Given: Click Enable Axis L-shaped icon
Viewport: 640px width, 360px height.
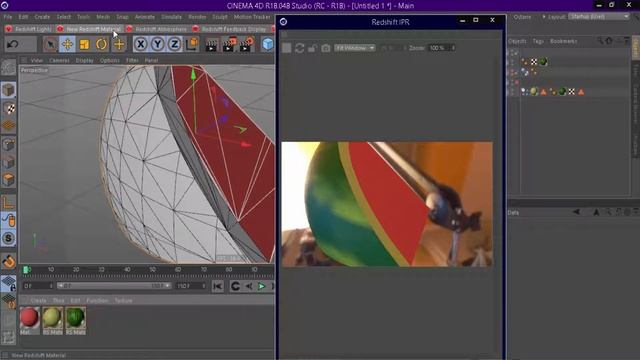Looking at the screenshot, I should [x=8, y=202].
